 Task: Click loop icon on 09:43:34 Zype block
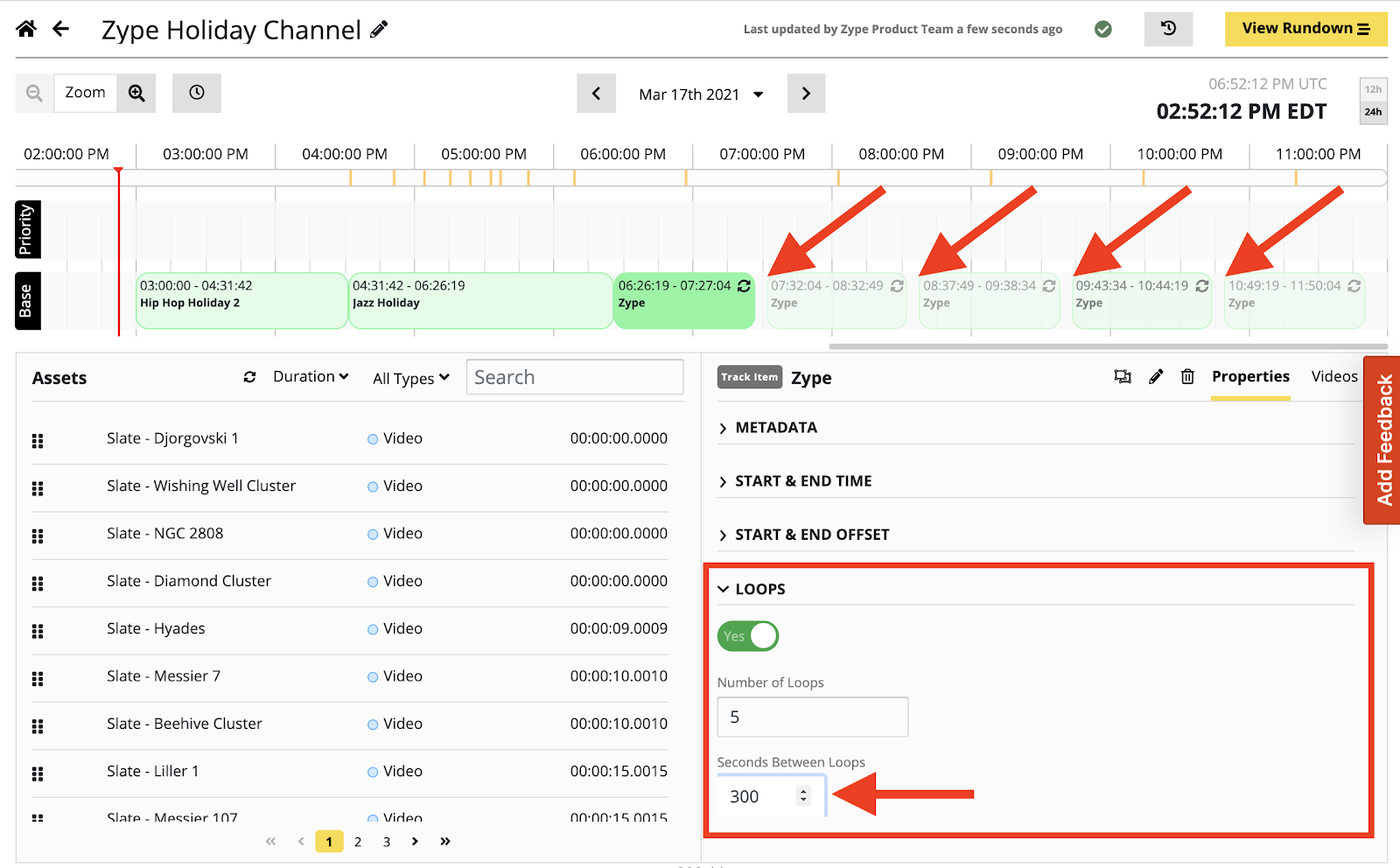click(1202, 286)
